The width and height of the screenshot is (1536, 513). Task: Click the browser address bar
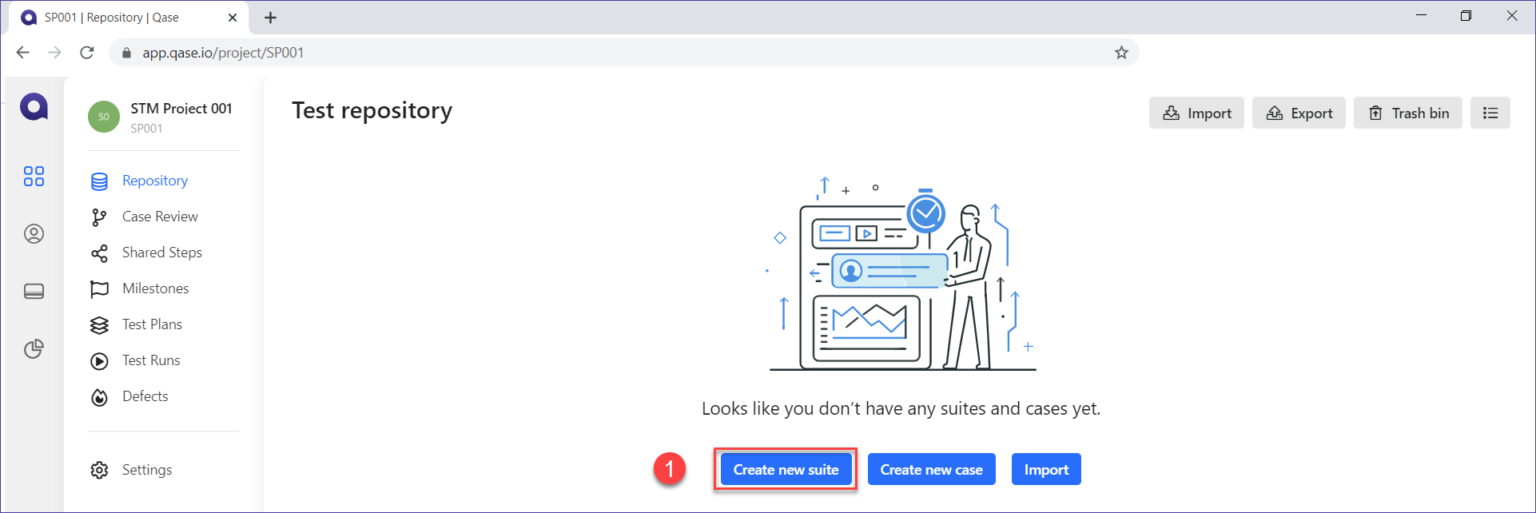tap(600, 53)
